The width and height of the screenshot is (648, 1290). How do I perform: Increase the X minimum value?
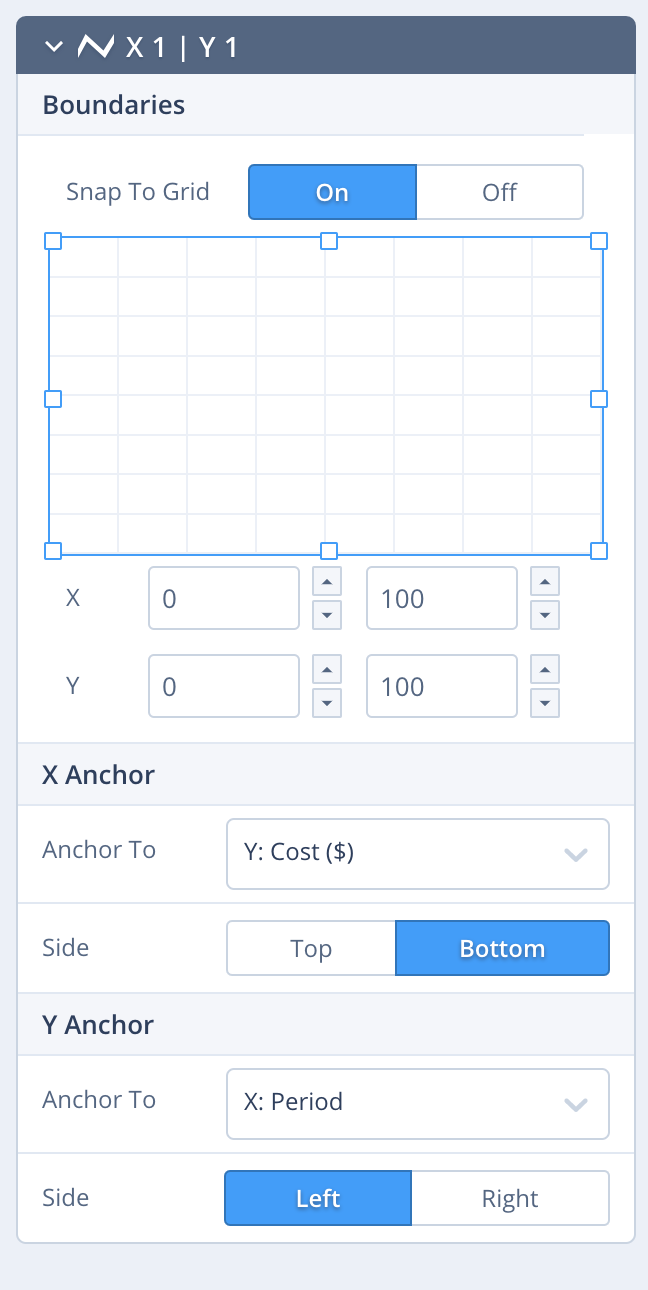tap(327, 583)
